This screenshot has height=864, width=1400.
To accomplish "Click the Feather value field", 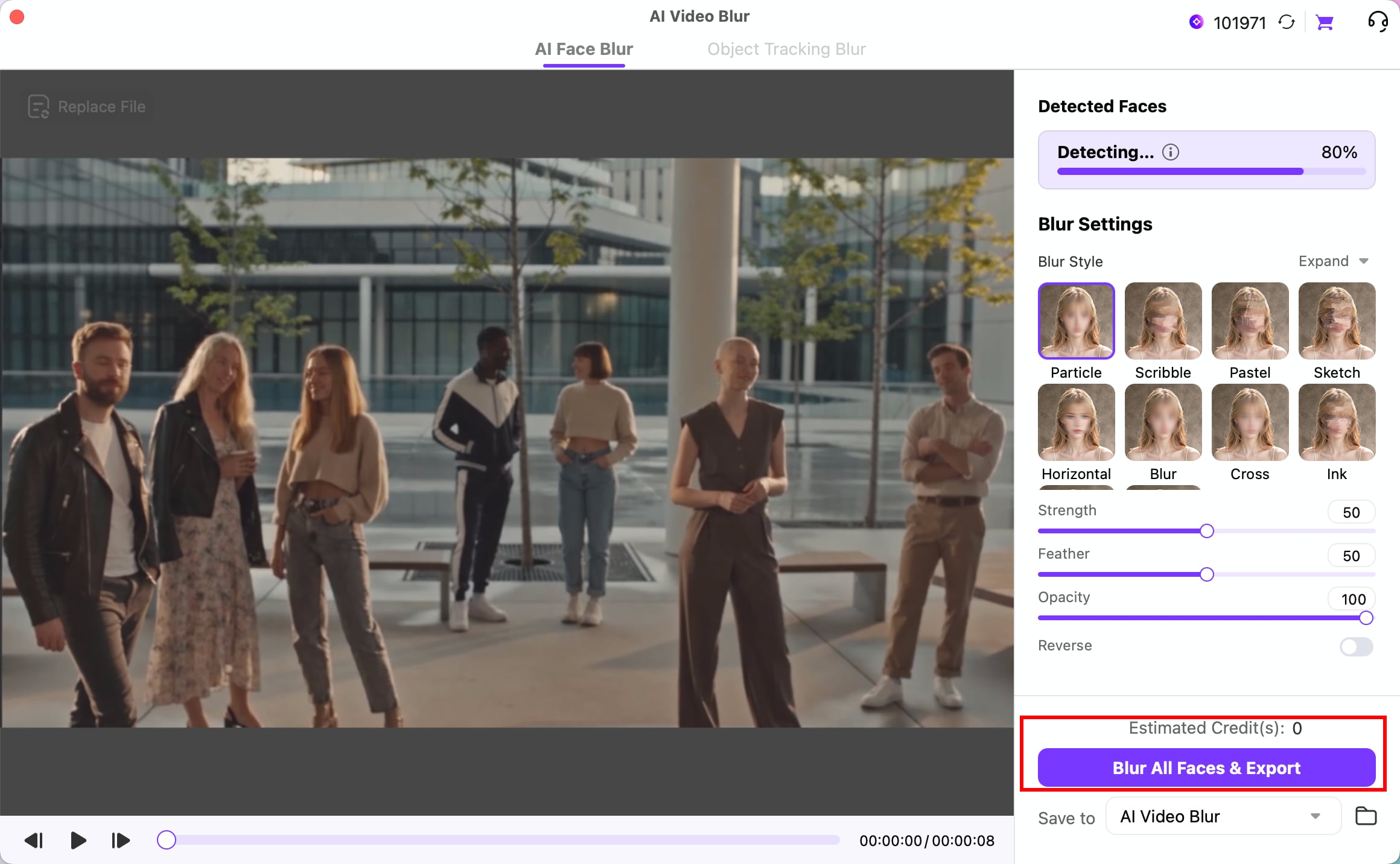I will (x=1351, y=556).
